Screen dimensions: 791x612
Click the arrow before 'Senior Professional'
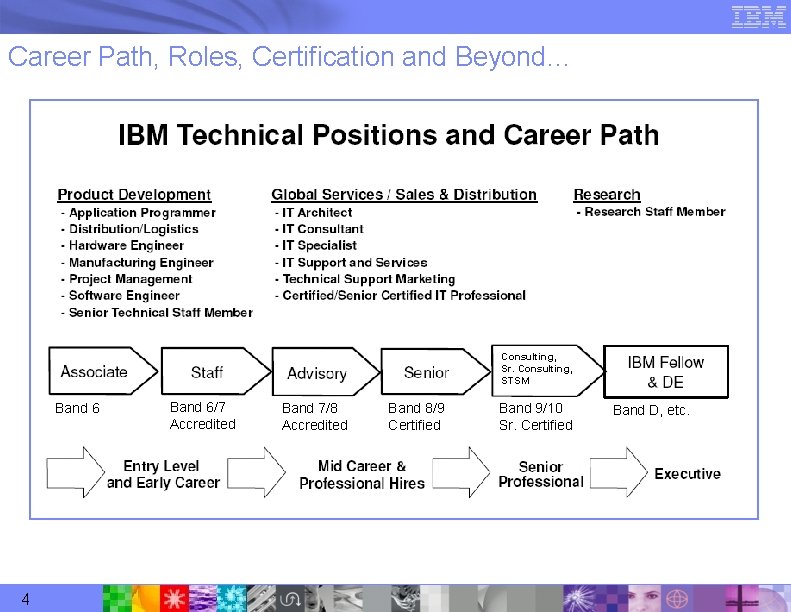point(461,472)
